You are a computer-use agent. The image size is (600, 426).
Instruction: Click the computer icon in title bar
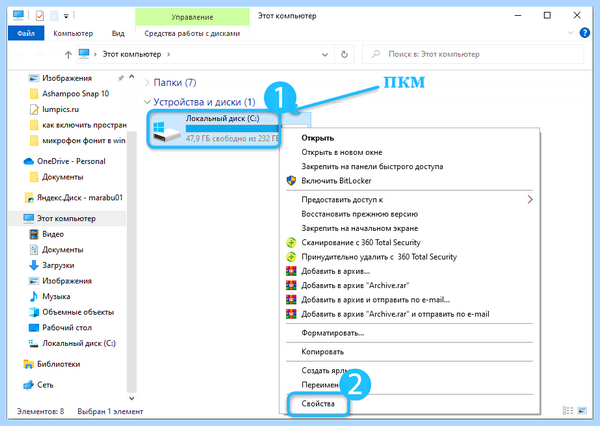(18, 15)
